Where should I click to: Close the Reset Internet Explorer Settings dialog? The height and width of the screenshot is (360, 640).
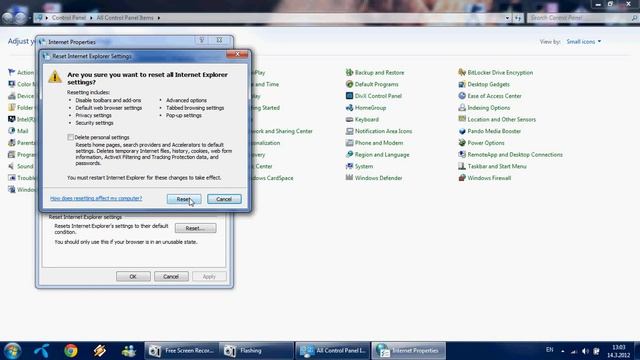coord(237,54)
